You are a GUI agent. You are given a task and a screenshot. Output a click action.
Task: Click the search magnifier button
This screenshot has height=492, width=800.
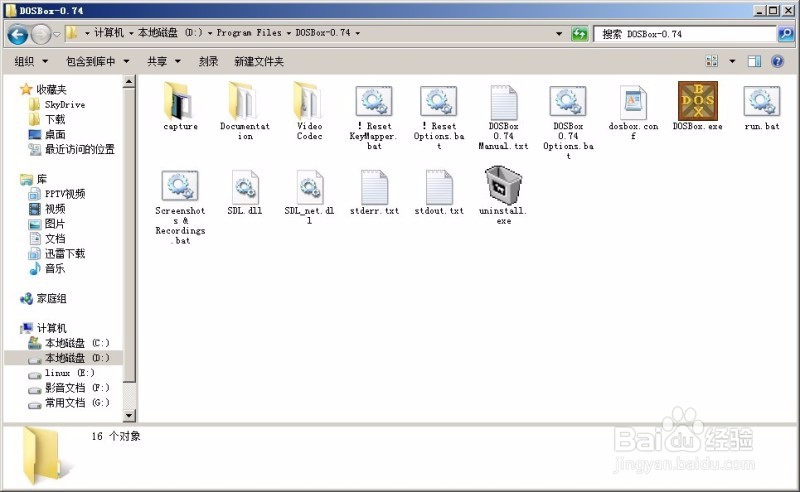coord(786,34)
